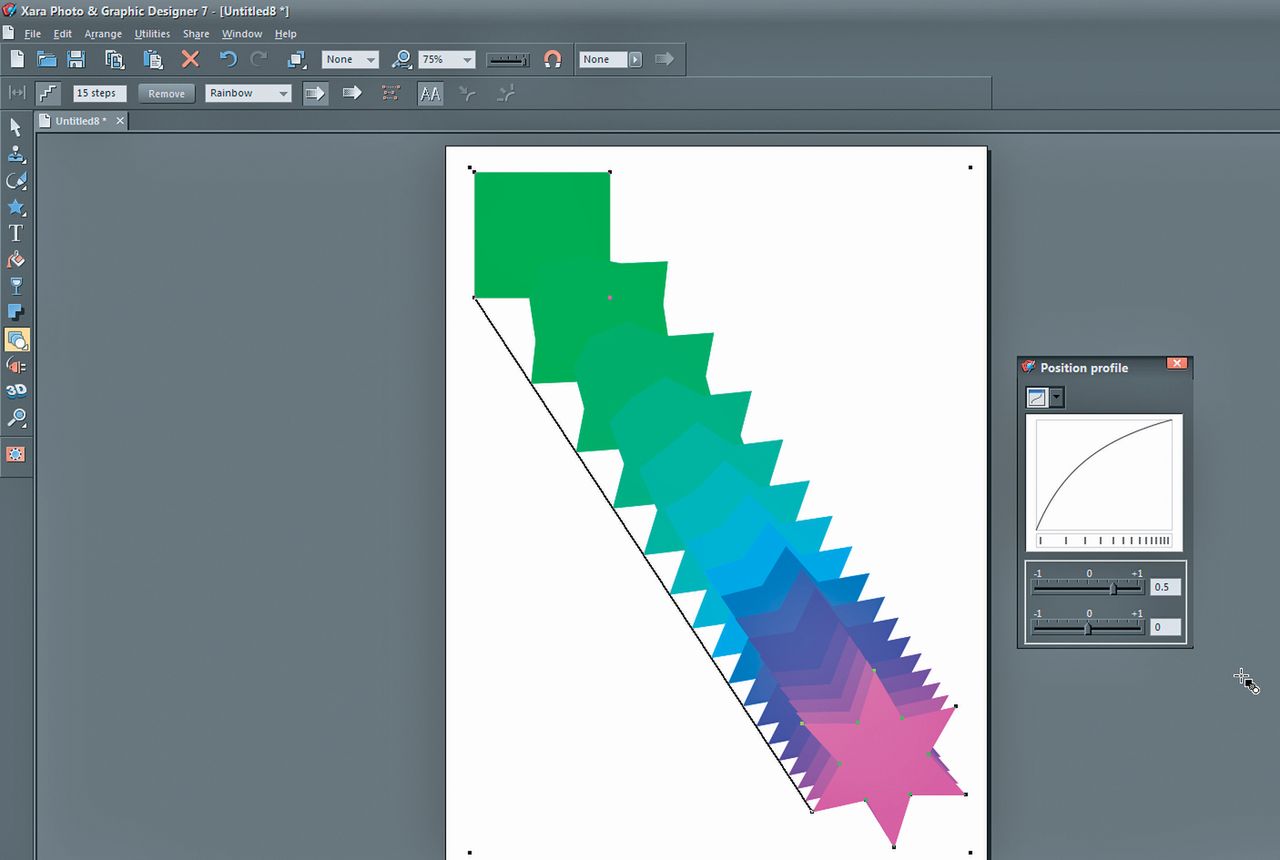Select the Selector arrow tool
Screen dimensions: 1280x860
tap(16, 128)
